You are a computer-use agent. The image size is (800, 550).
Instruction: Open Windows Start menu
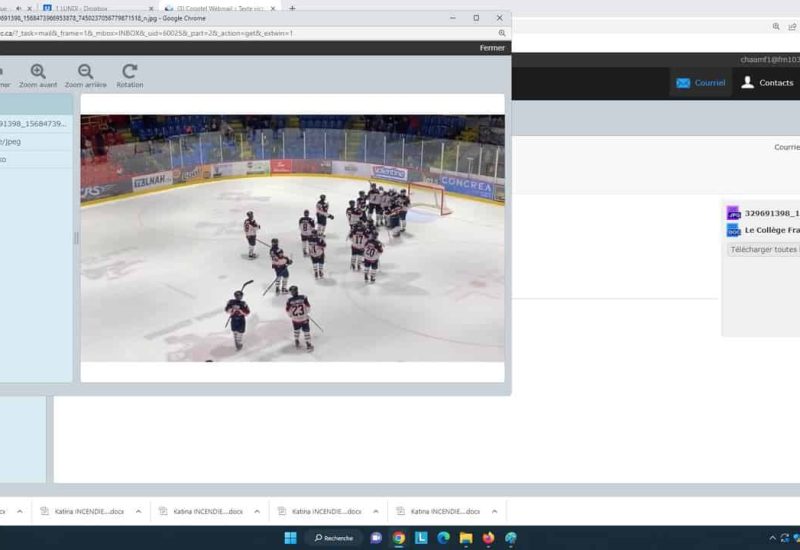point(290,538)
